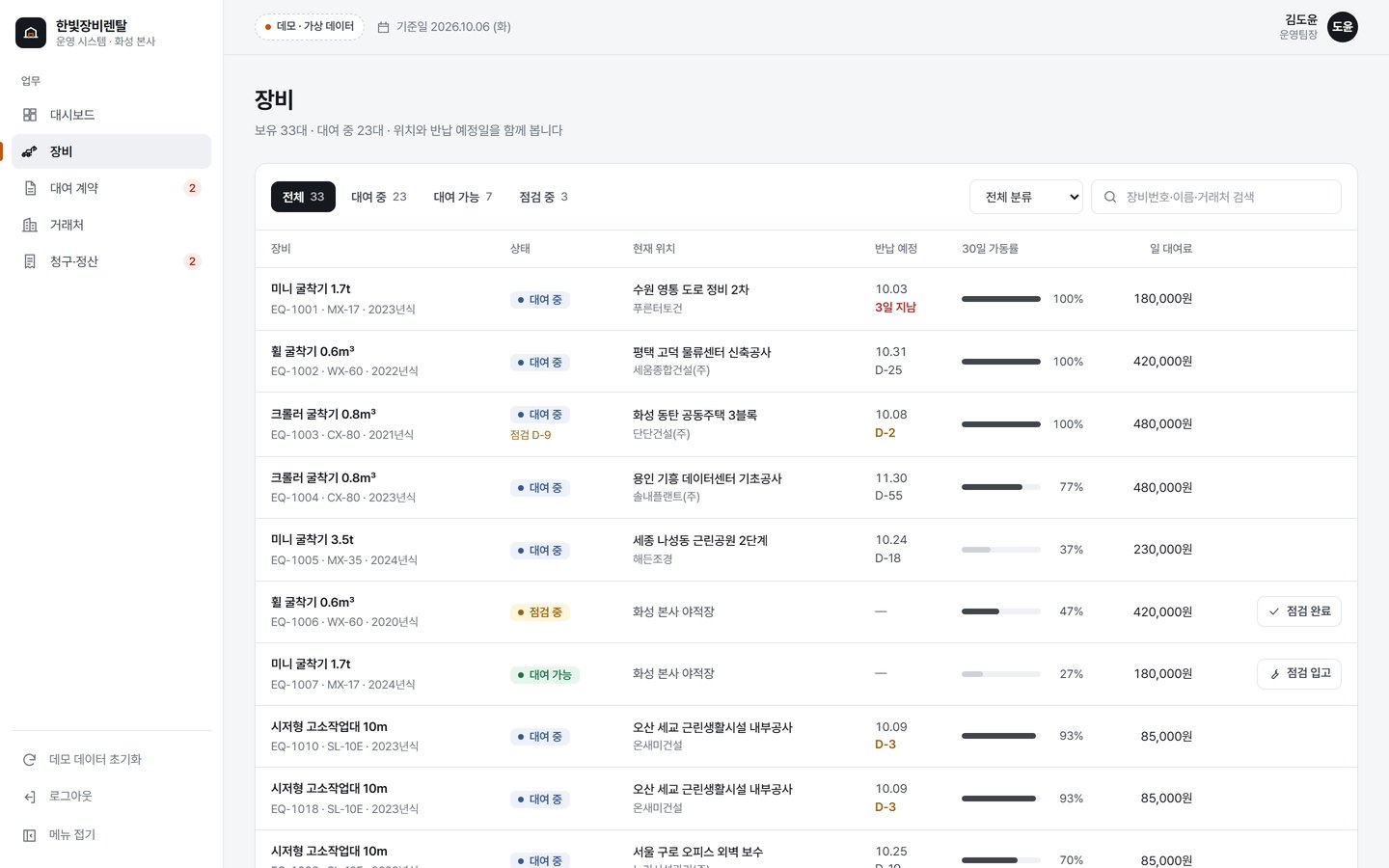This screenshot has height=868, width=1389.
Task: Click the 점검 완료 button for EQ-1006
Action: 1299,611
